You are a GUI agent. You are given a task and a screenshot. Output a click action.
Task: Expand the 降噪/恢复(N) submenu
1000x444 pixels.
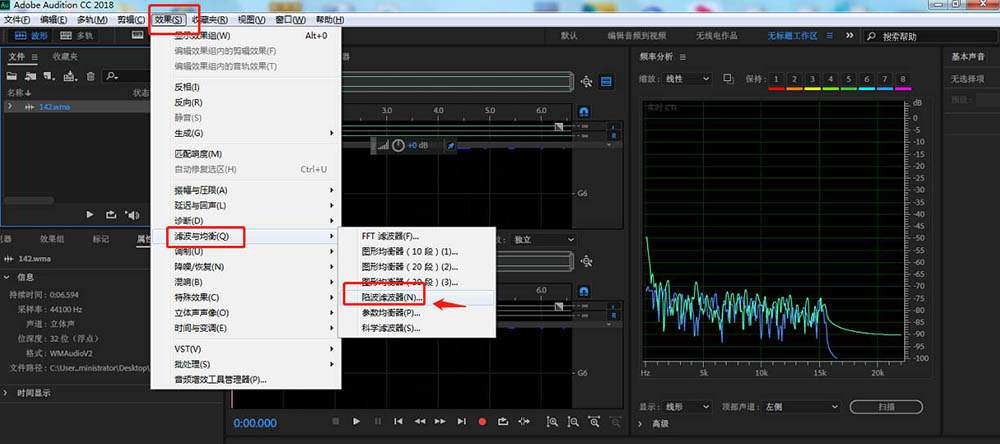coord(246,267)
